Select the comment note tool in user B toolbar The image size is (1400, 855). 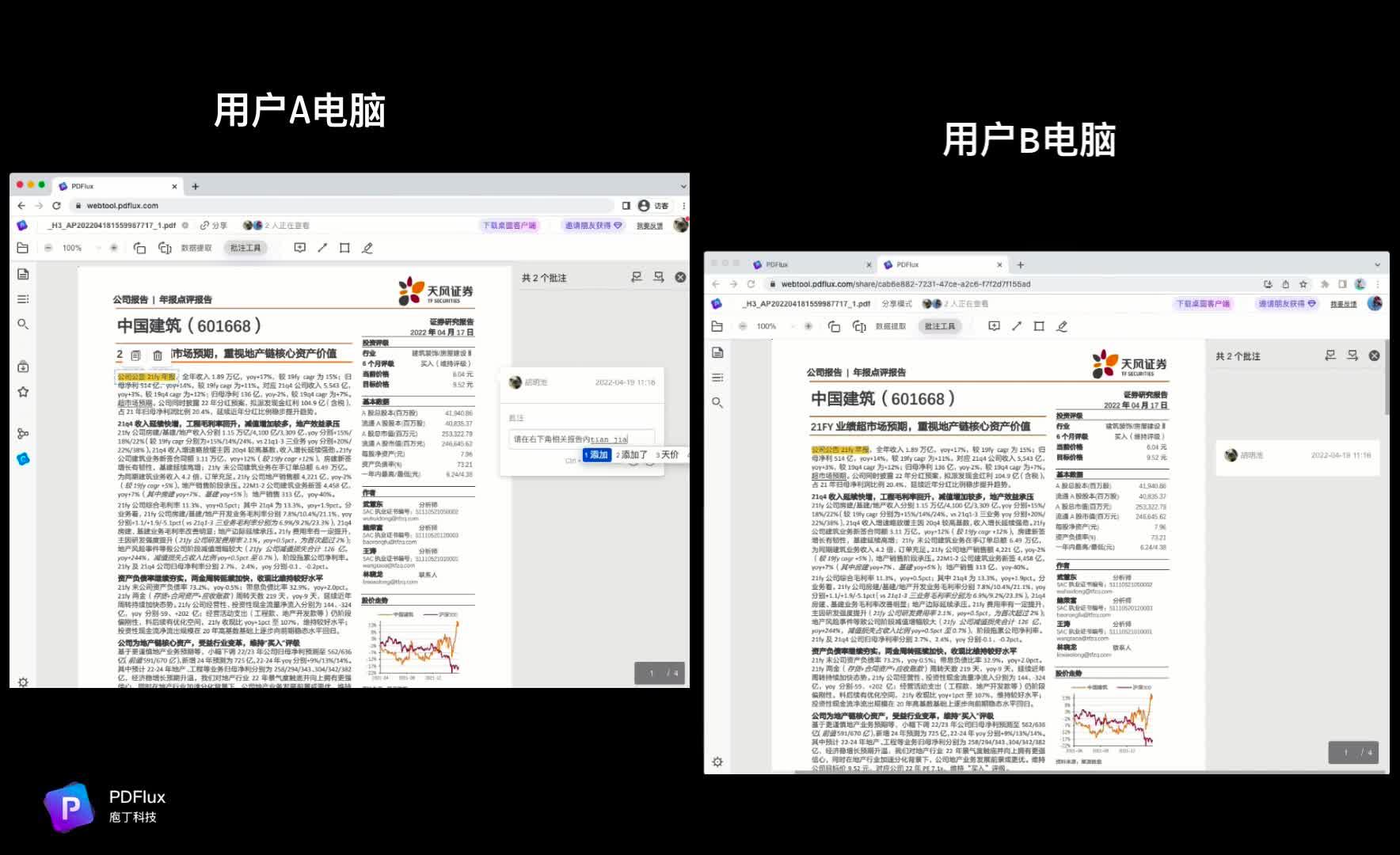pos(993,325)
